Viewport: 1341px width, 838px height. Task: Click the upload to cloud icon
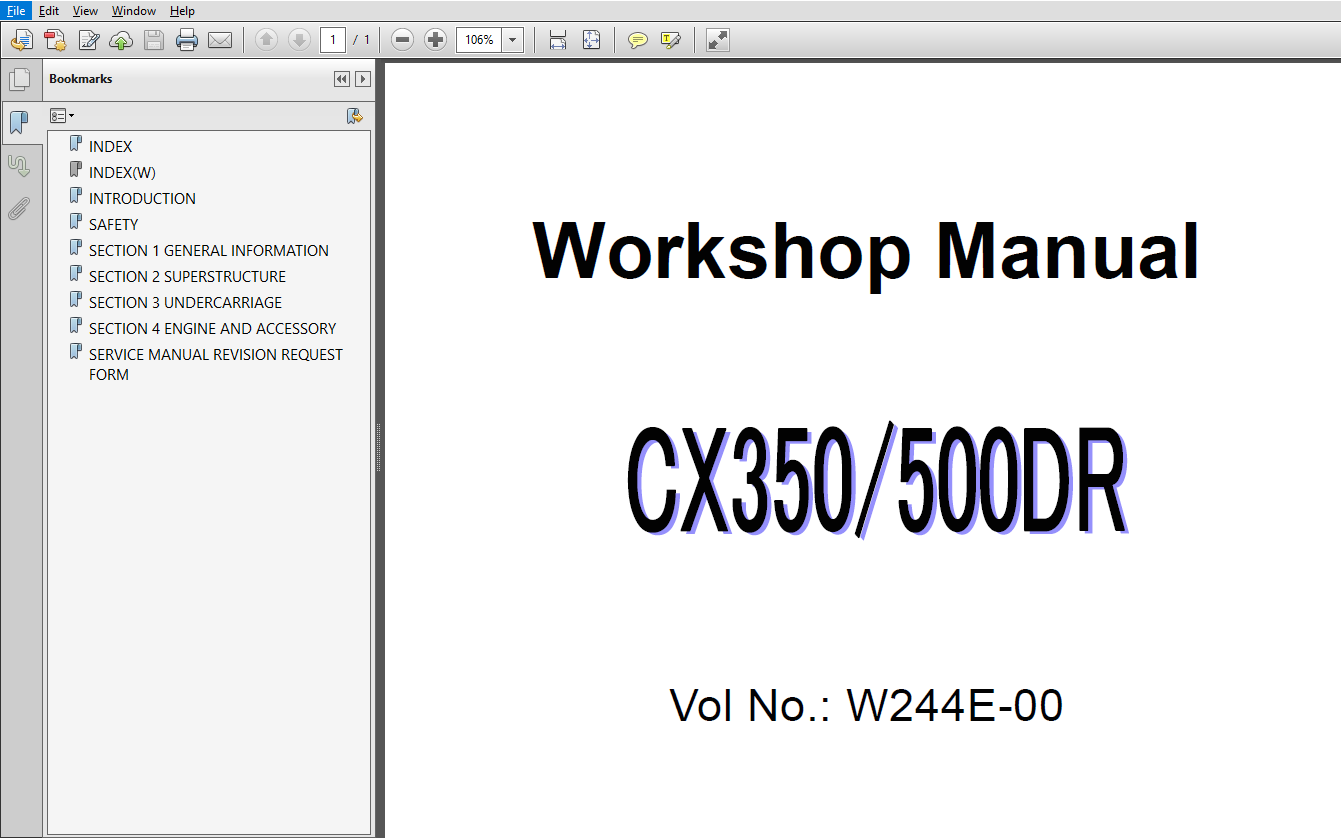pos(121,40)
